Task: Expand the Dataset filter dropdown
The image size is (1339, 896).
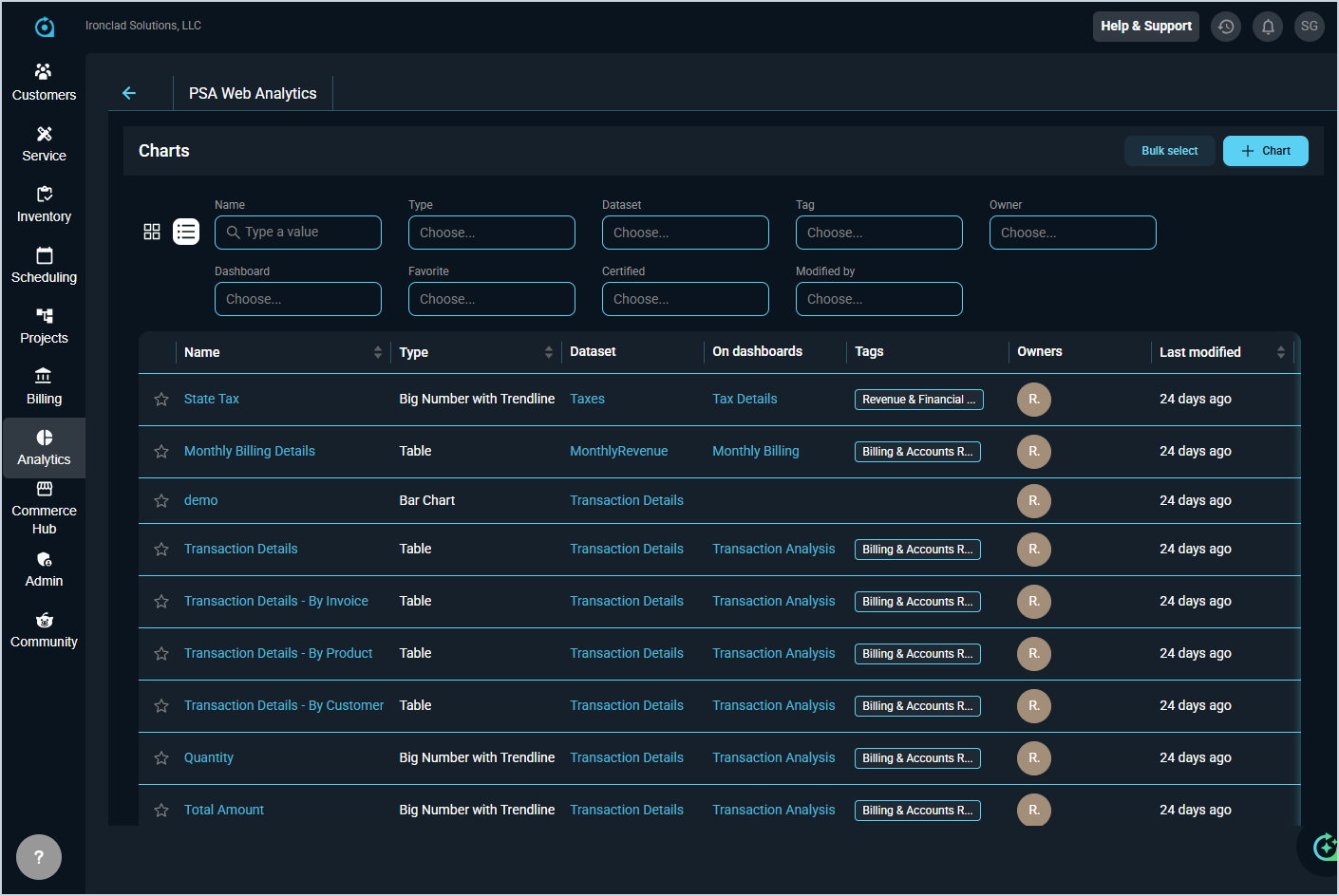Action: (x=685, y=233)
